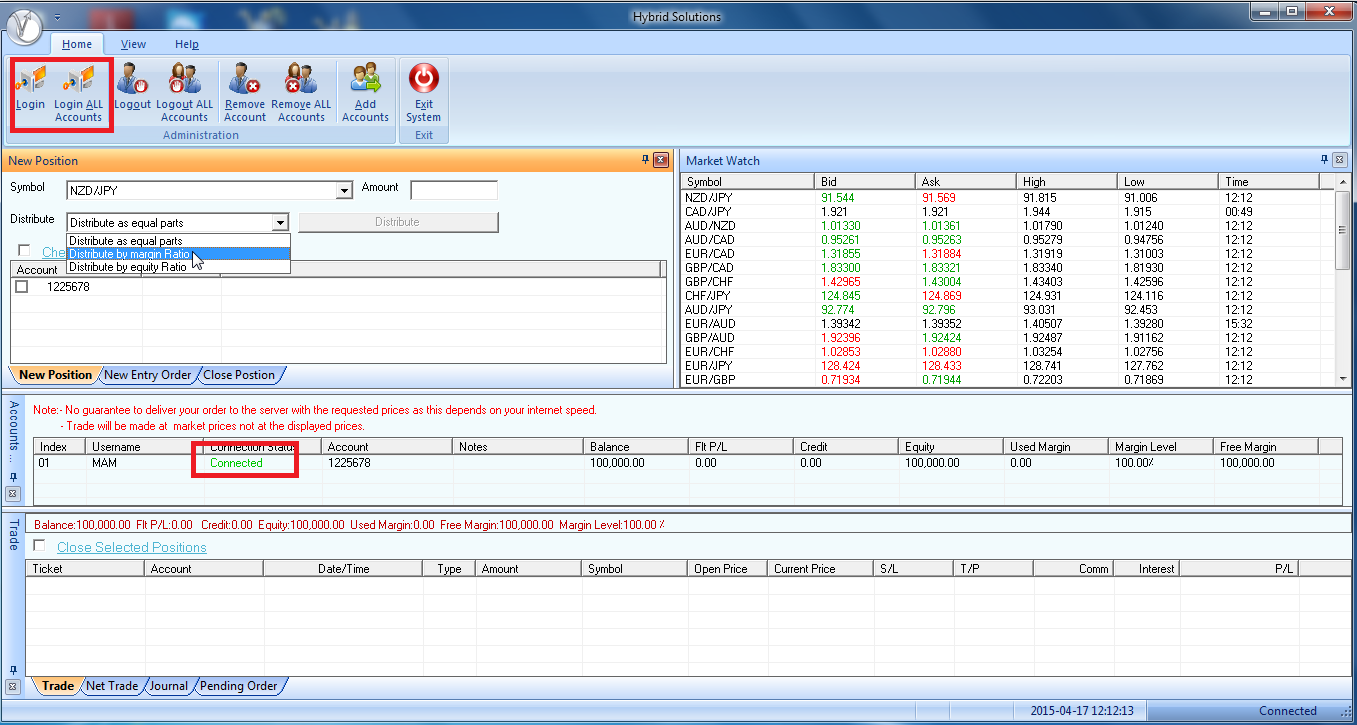Image resolution: width=1357 pixels, height=725 pixels.
Task: Open the Symbol NZD/JPY dropdown
Action: click(344, 191)
